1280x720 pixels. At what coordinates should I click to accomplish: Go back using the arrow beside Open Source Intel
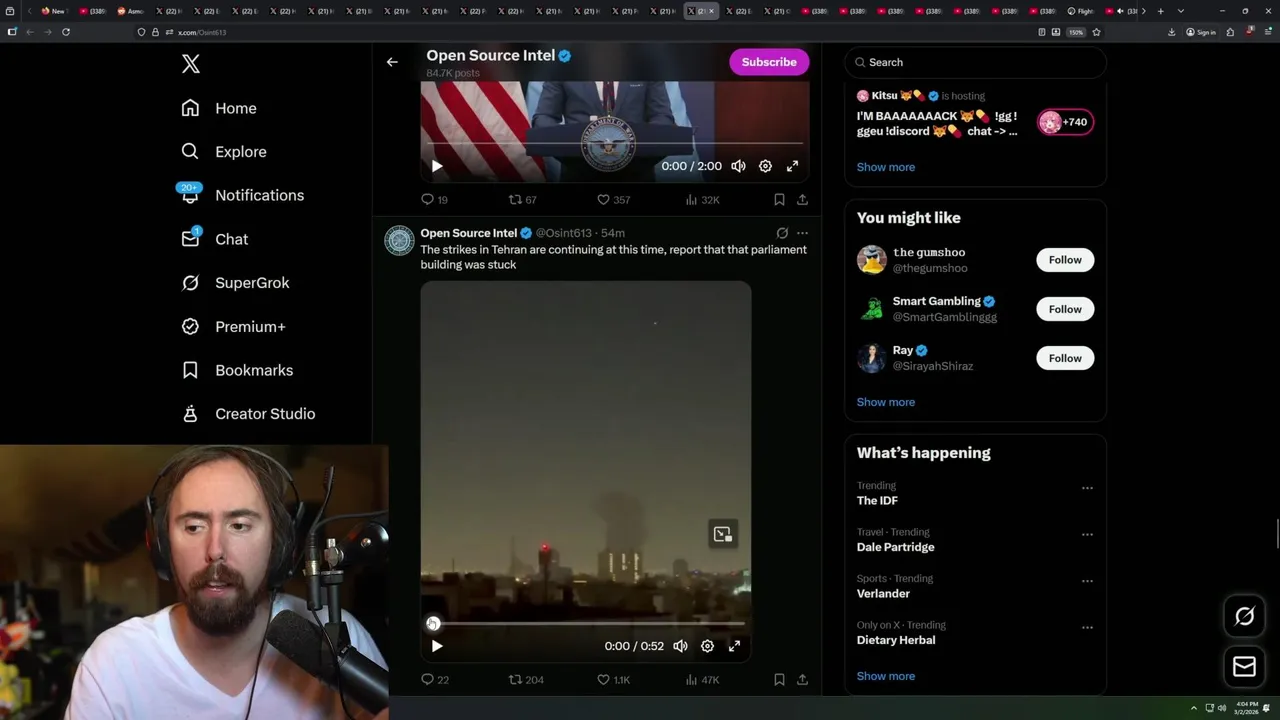[392, 62]
